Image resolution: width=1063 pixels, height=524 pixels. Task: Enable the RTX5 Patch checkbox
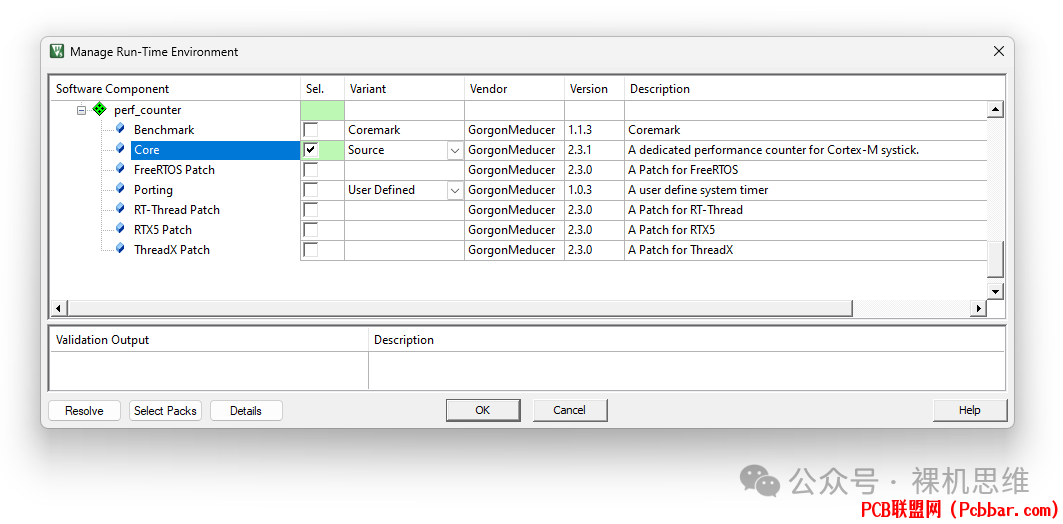(310, 230)
